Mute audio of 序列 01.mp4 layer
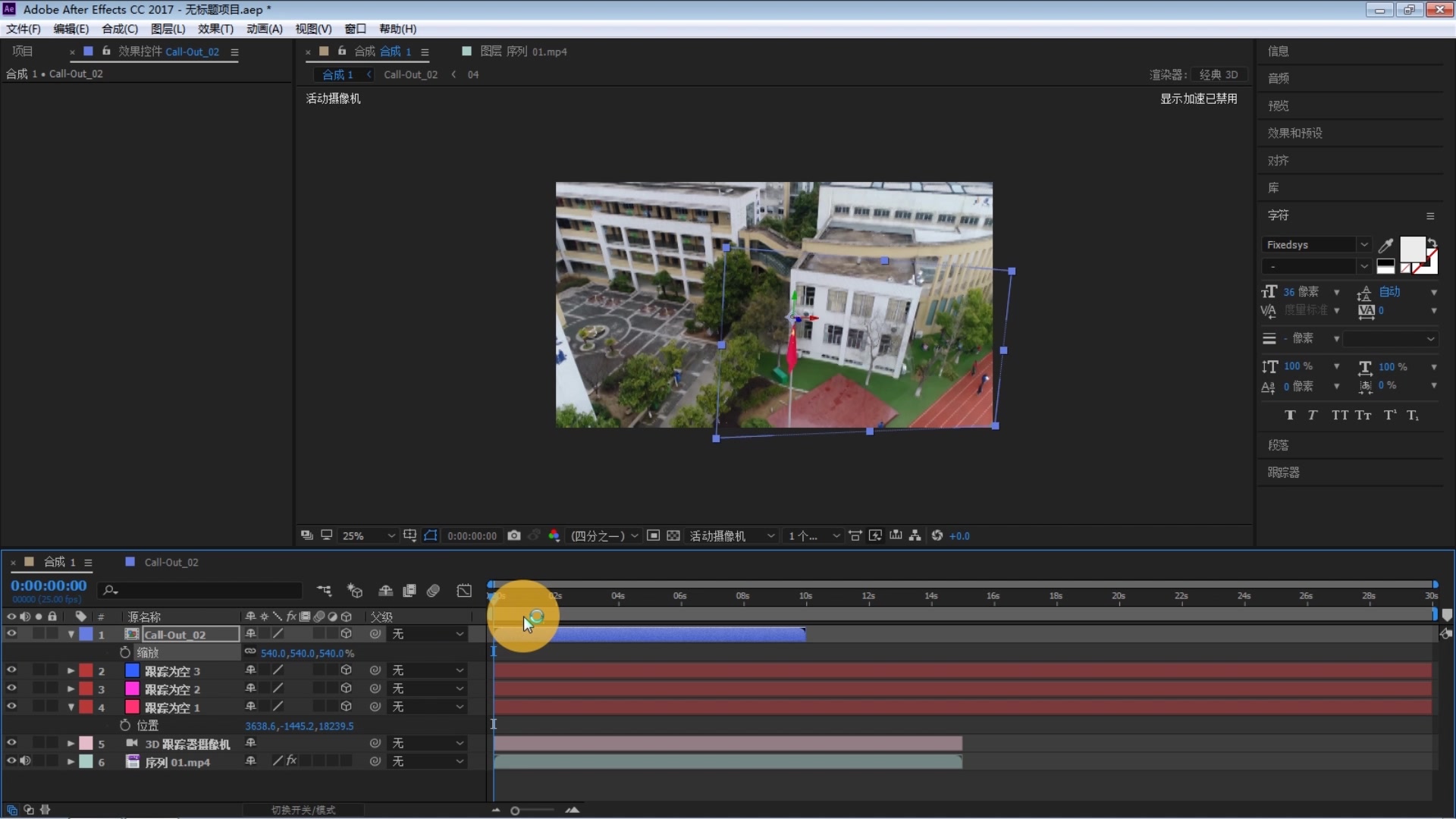The width and height of the screenshot is (1456, 819). [25, 761]
